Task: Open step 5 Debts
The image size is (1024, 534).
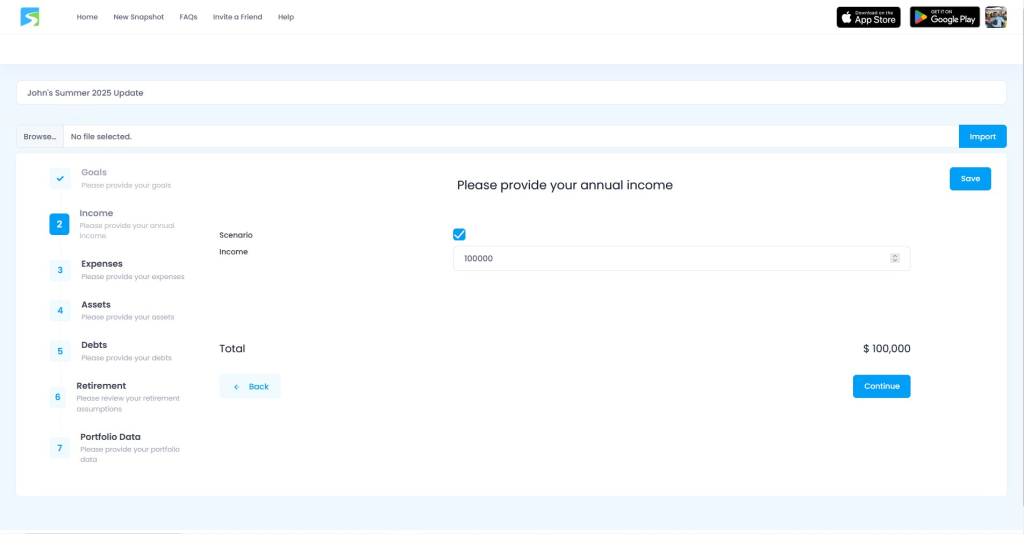Action: click(x=60, y=351)
